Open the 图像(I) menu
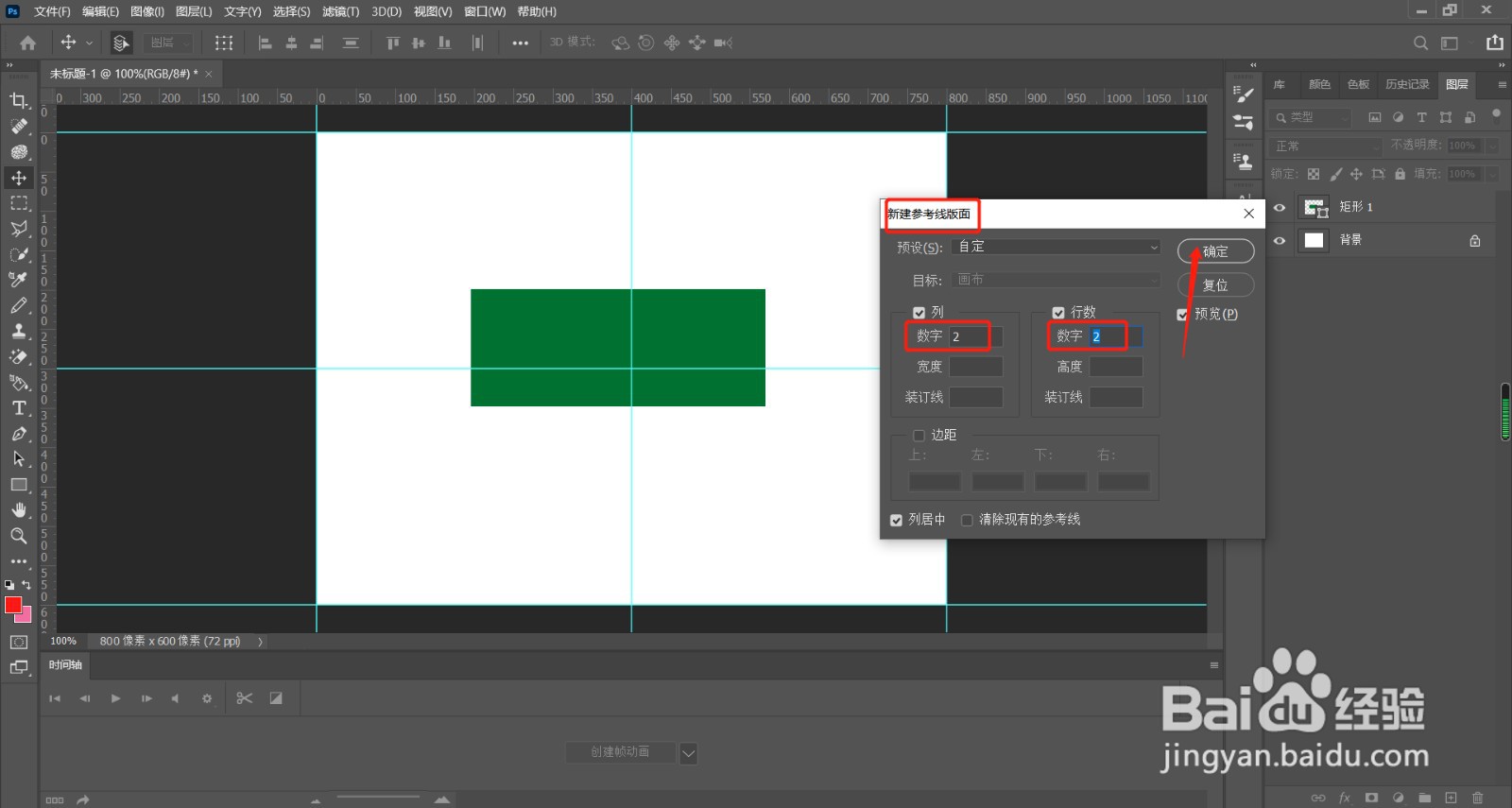 tap(147, 11)
